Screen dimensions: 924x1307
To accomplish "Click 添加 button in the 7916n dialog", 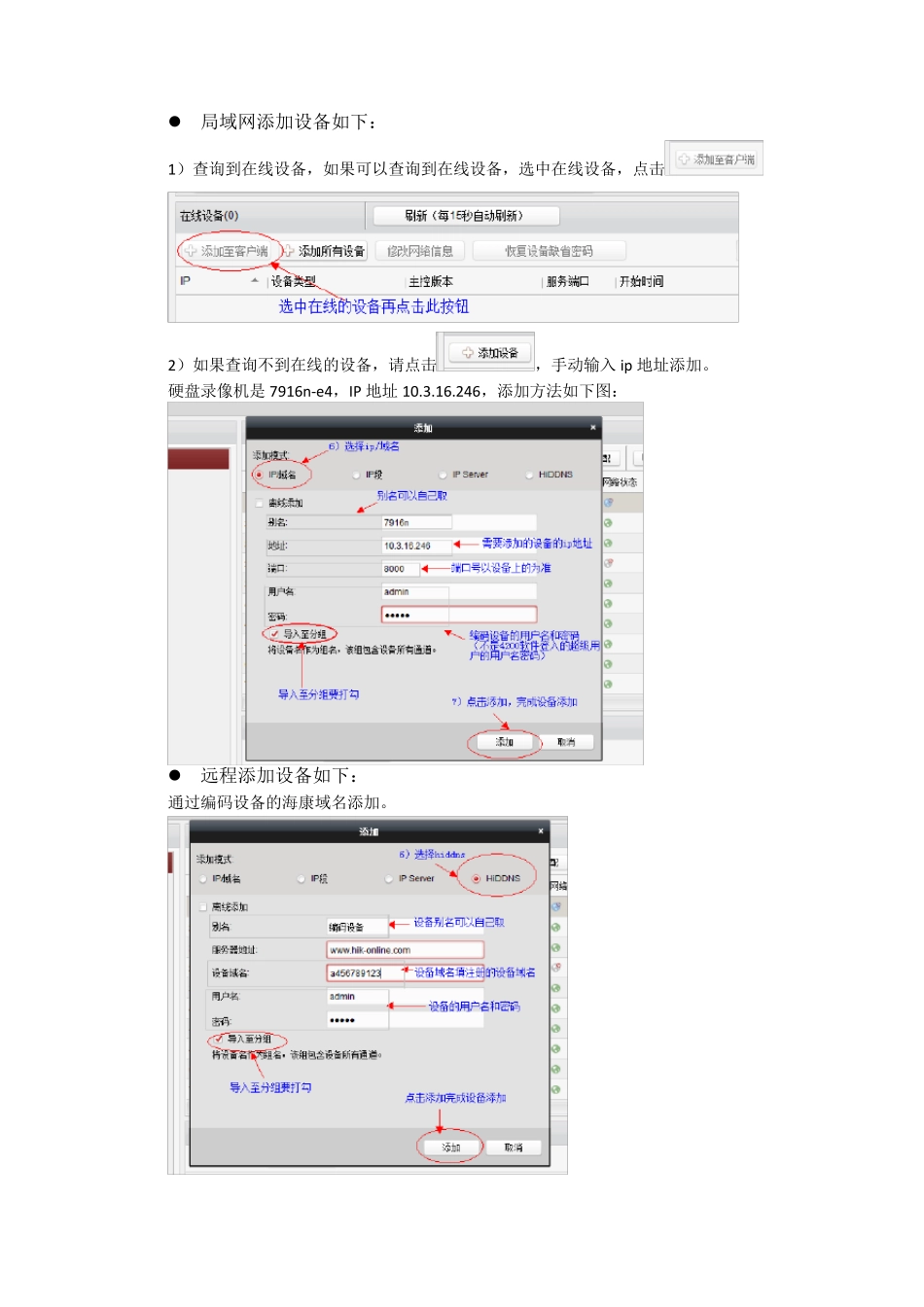I will (504, 742).
